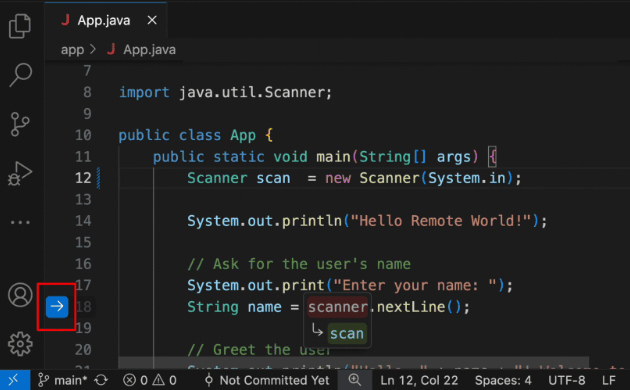Viewport: 630px width, 390px height.
Task: Click line number 12 in the gutter
Action: pyautogui.click(x=83, y=178)
